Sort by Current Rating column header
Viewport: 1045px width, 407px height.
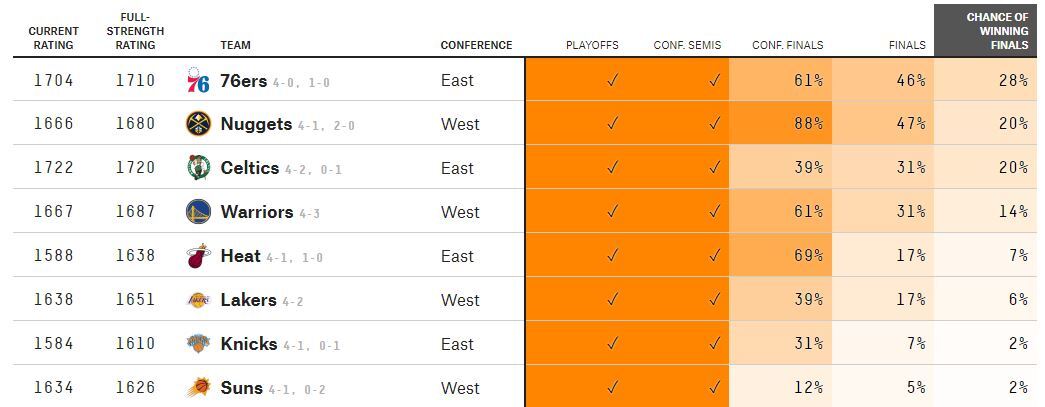[x=53, y=38]
